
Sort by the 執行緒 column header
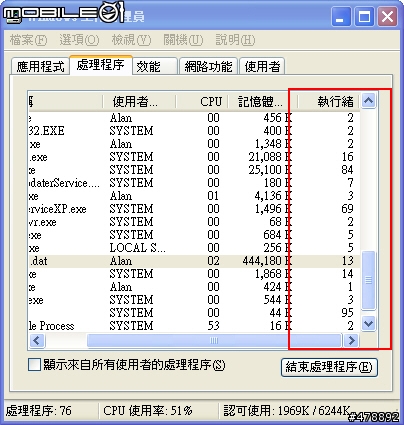tap(329, 101)
